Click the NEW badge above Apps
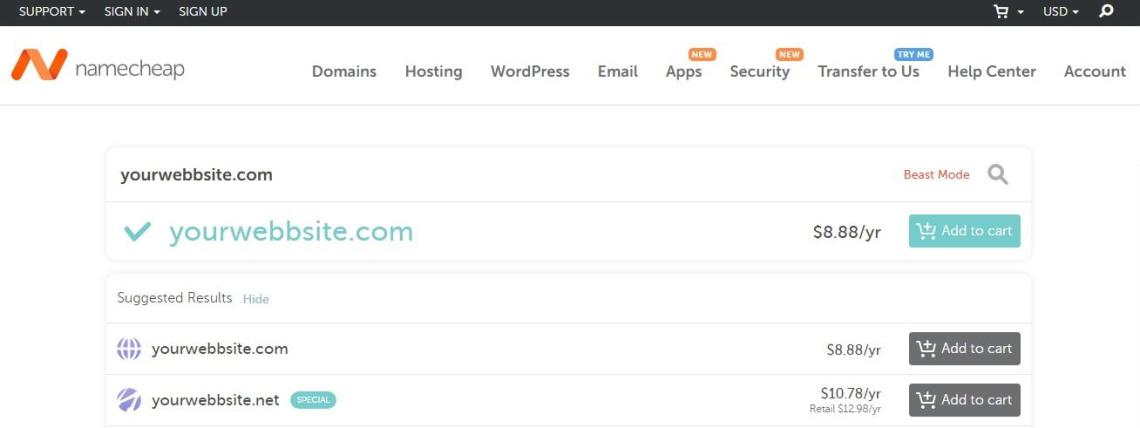Image resolution: width=1140 pixels, height=428 pixels. [702, 54]
